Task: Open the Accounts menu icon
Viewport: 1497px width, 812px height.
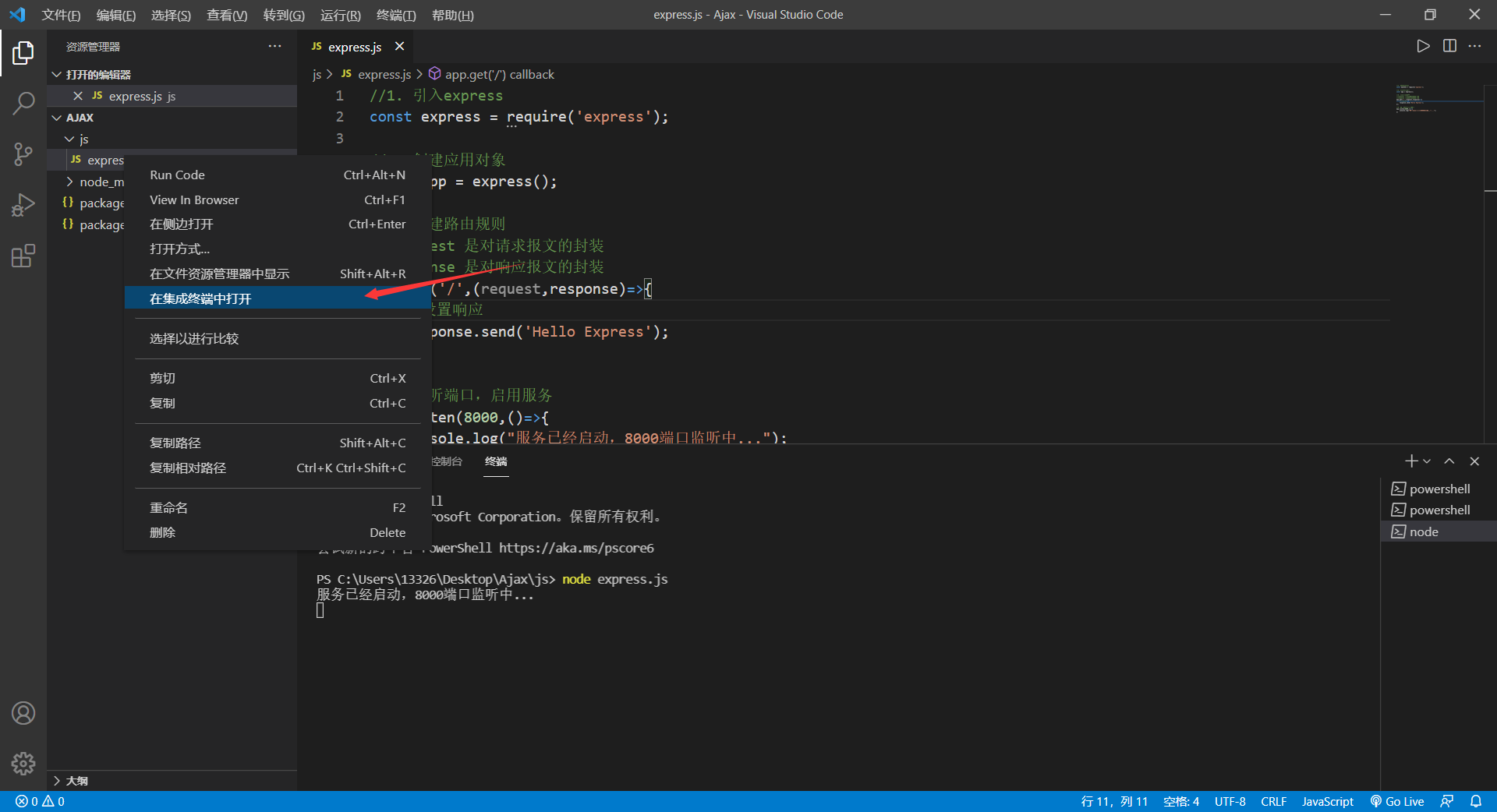Action: click(x=23, y=713)
